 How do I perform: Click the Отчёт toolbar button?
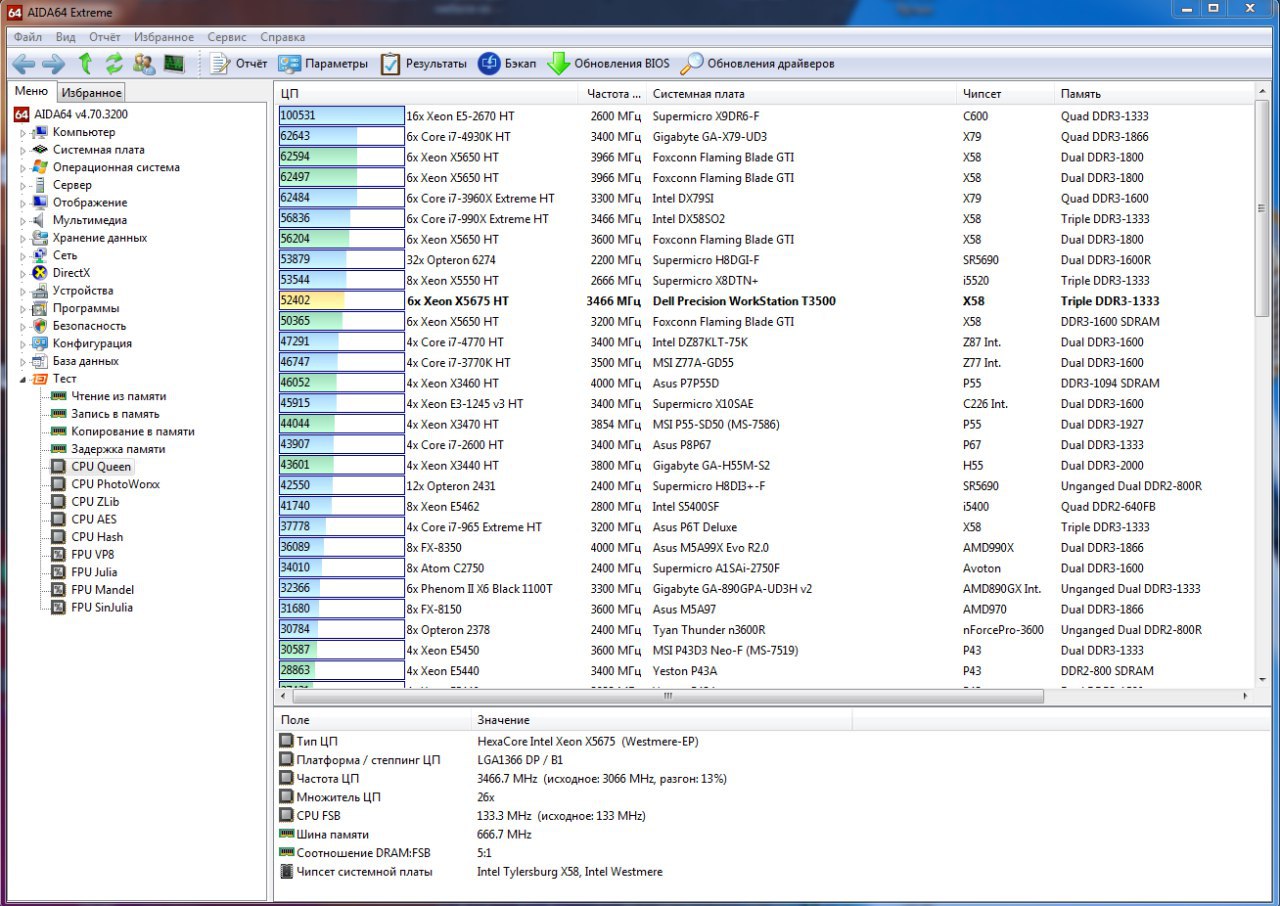238,64
